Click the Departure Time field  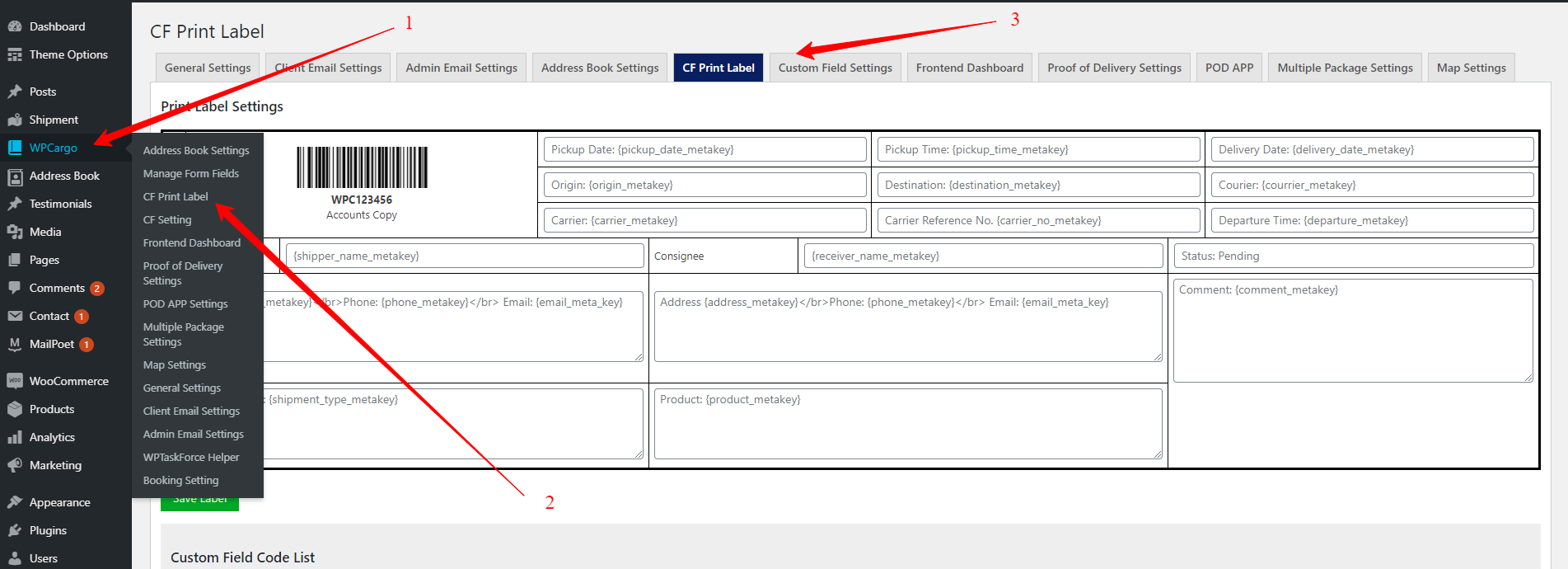1372,220
